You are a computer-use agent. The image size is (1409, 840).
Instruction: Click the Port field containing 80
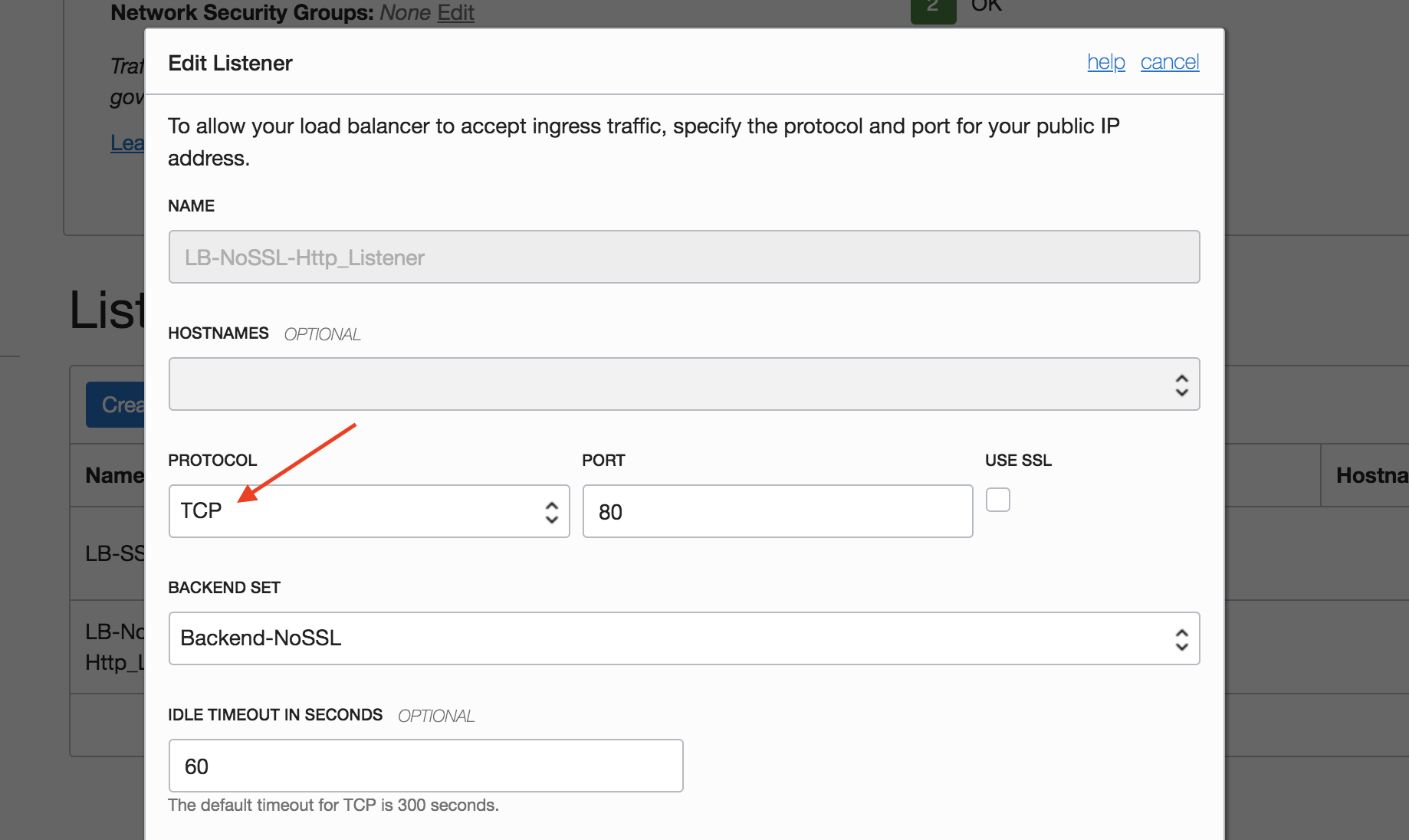[777, 511]
